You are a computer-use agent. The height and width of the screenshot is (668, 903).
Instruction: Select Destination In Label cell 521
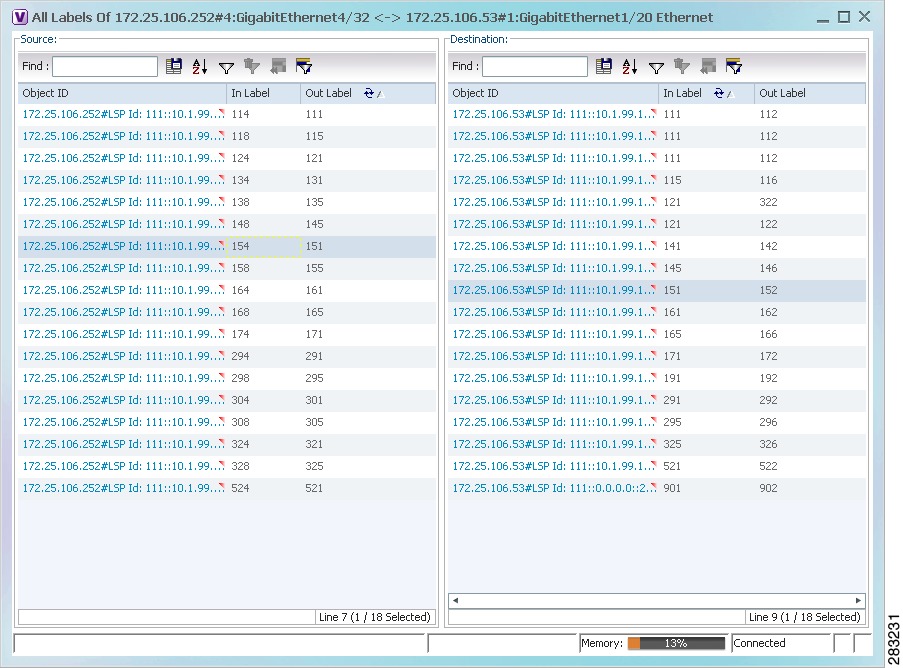(x=706, y=466)
